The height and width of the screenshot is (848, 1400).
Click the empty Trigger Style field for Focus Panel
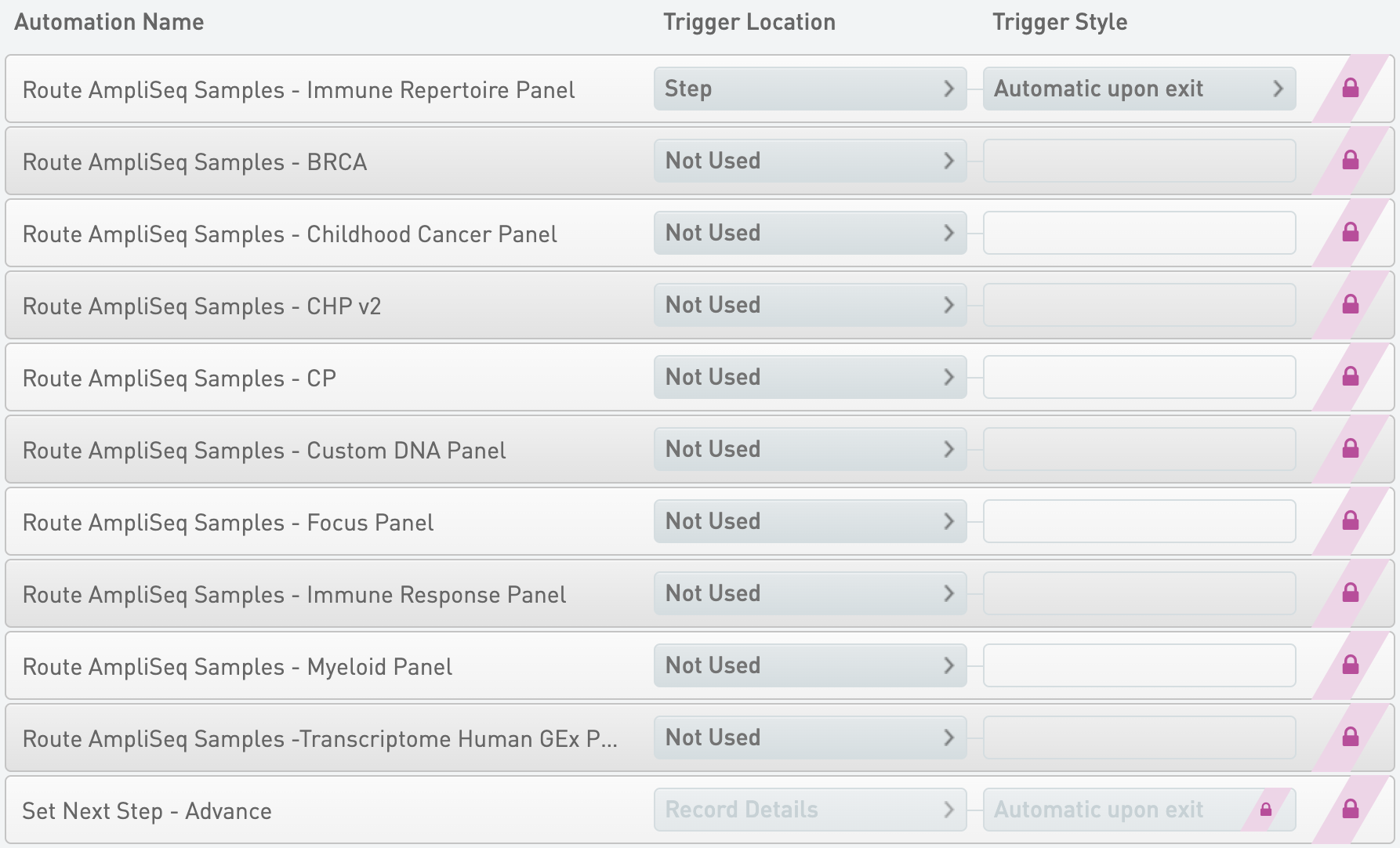coord(1138,521)
